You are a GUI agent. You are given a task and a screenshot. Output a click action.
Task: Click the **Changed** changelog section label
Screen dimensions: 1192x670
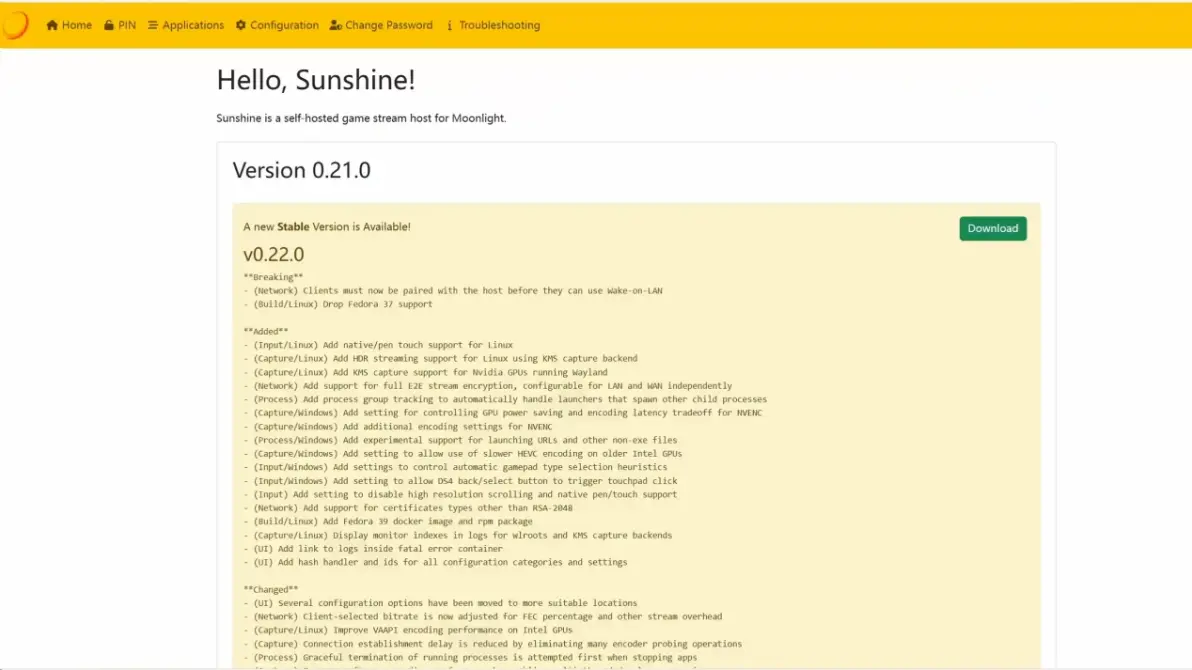(x=271, y=589)
